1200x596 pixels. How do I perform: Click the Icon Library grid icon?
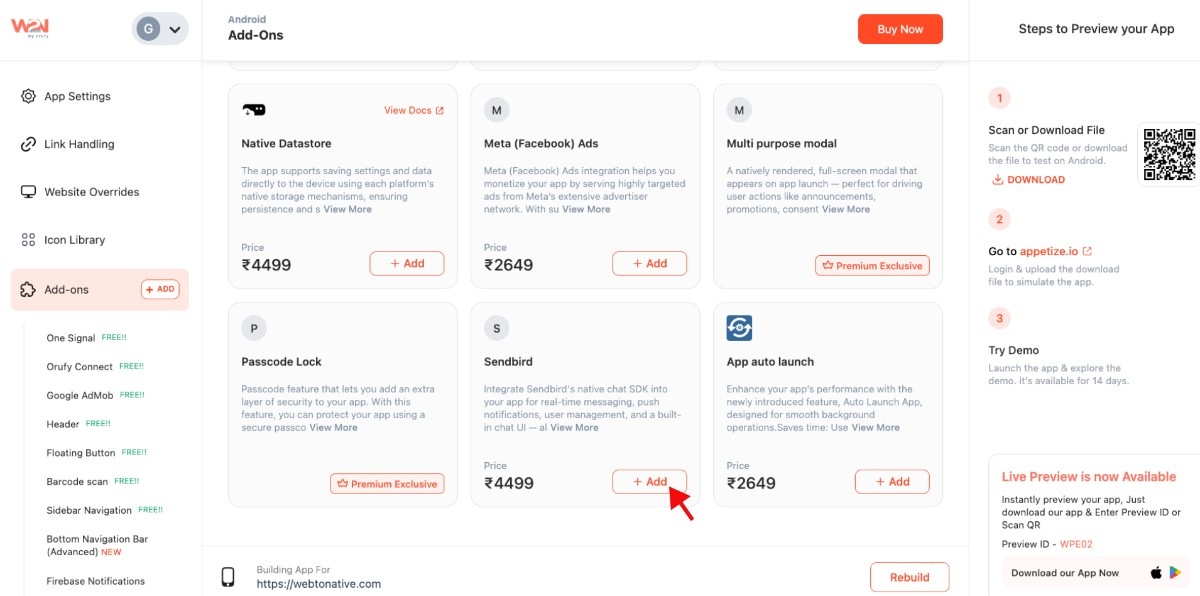tap(28, 240)
